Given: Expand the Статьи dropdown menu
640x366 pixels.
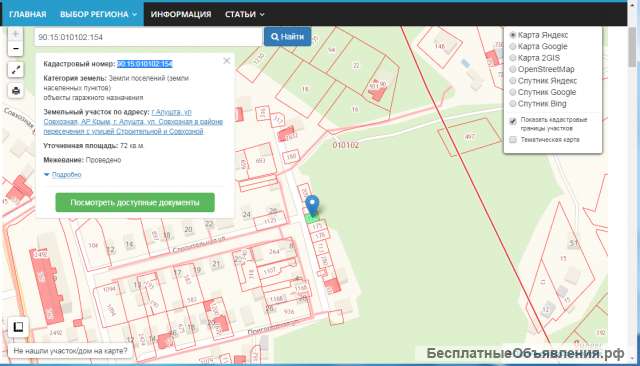Looking at the screenshot, I should [x=244, y=14].
